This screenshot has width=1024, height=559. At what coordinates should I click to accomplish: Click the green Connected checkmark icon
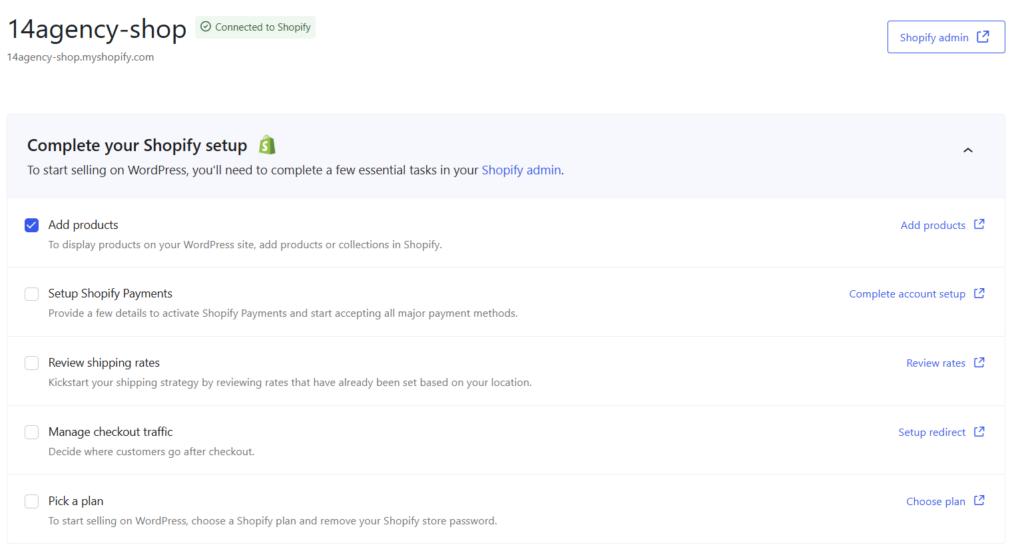tap(206, 27)
